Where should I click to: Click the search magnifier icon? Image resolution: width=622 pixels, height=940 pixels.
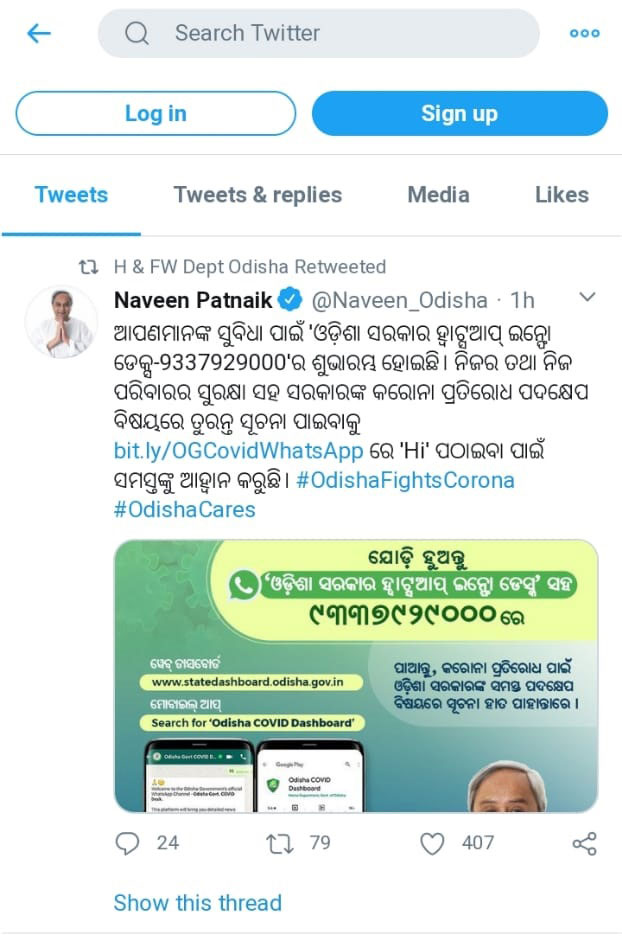click(137, 33)
